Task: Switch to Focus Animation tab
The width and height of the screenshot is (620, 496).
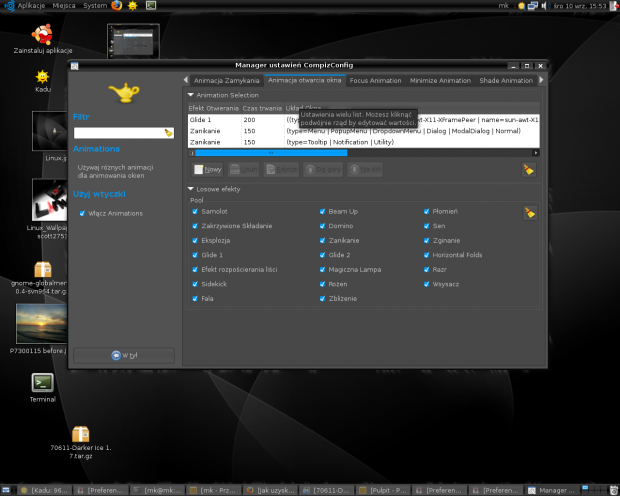Action: (375, 80)
